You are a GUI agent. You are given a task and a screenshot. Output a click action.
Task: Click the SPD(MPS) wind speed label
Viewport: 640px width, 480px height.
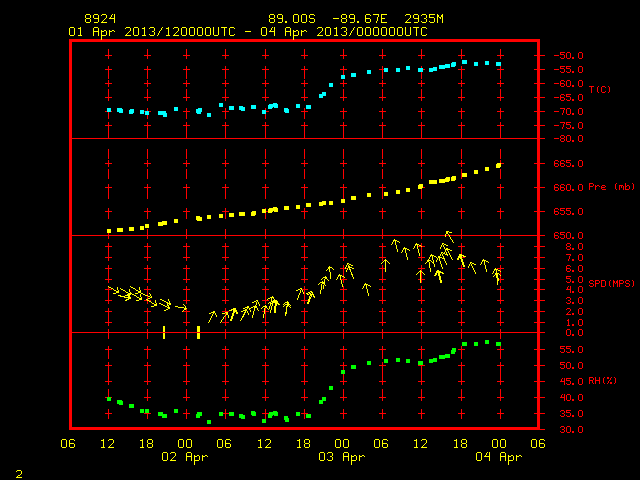point(611,283)
